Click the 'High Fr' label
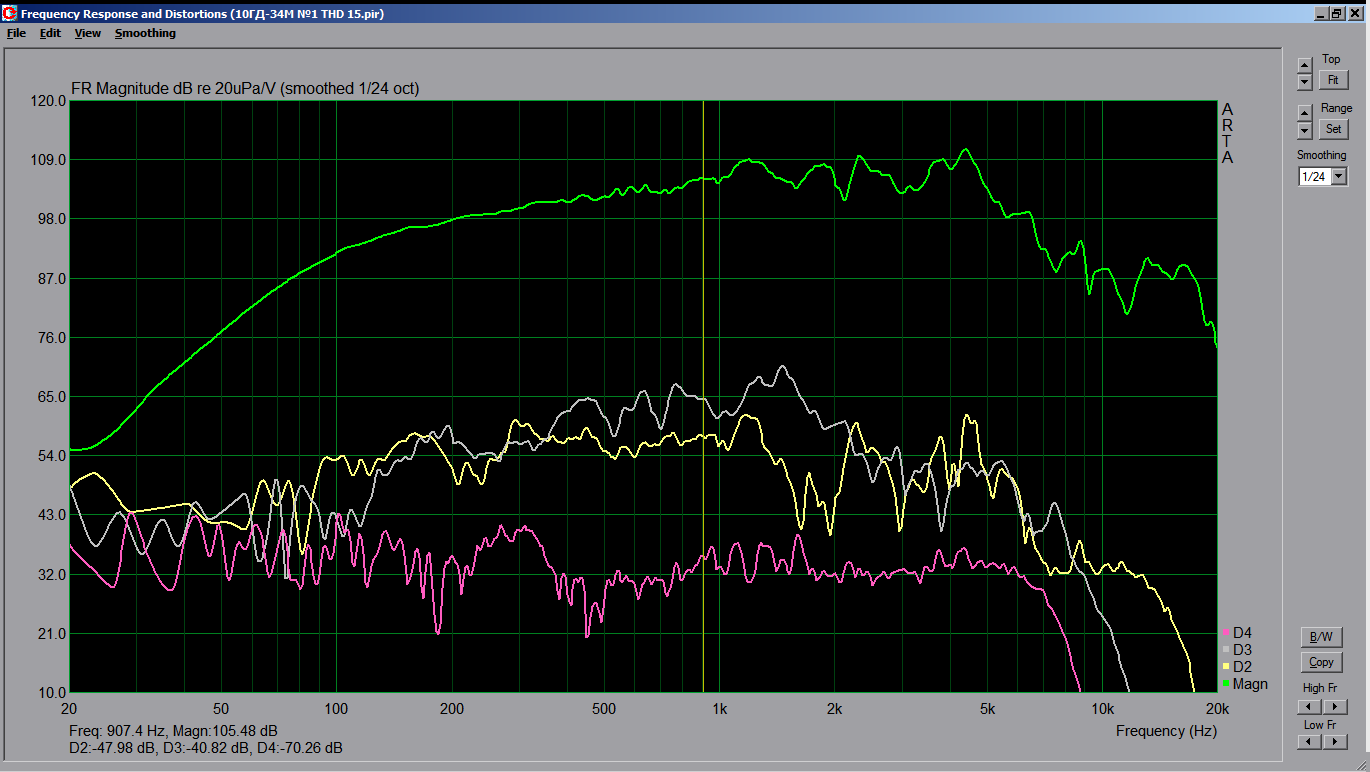The image size is (1370, 772). [1320, 688]
